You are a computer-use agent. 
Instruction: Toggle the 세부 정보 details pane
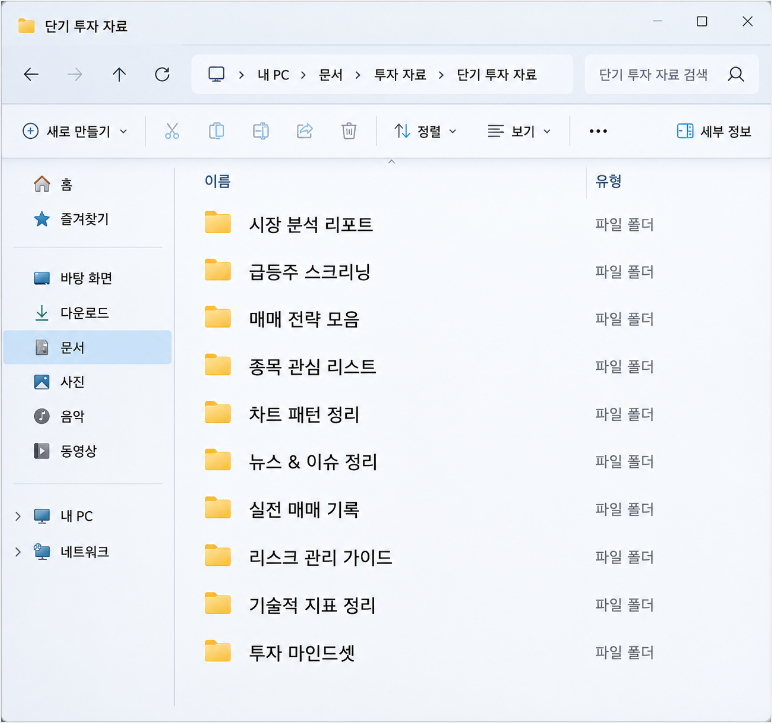[713, 131]
